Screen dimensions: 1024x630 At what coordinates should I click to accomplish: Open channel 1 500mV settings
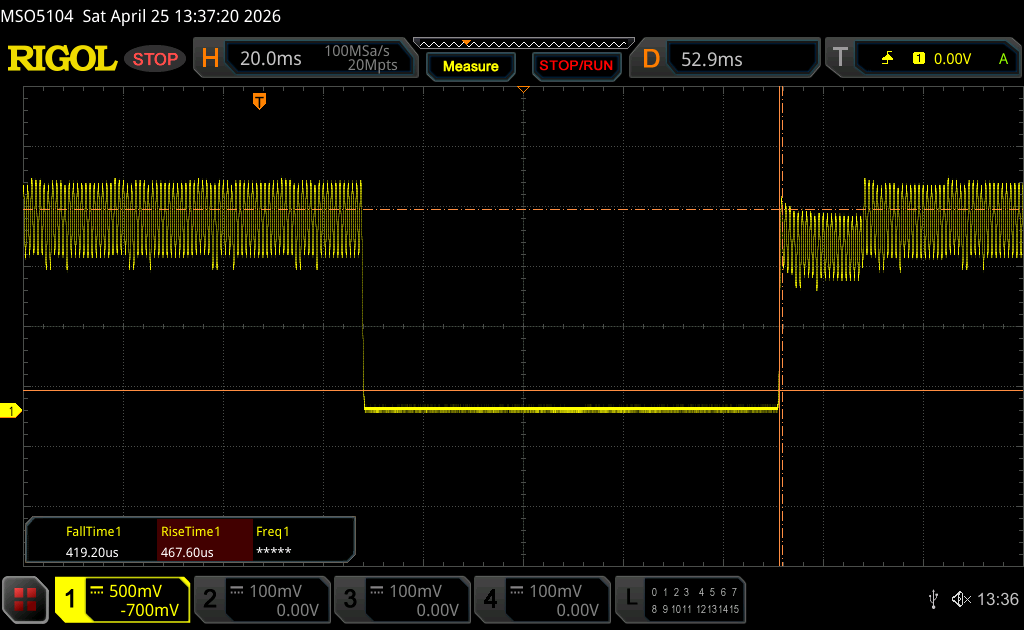click(x=122, y=599)
